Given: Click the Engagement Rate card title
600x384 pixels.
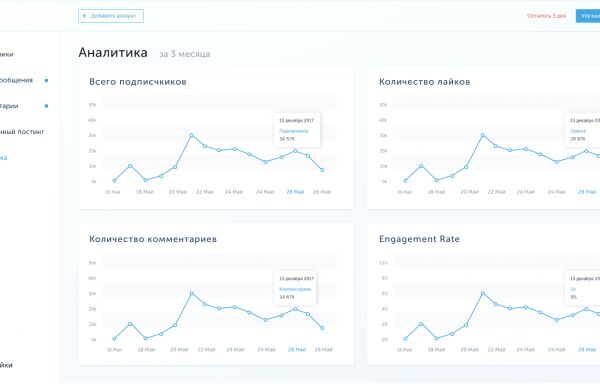Looking at the screenshot, I should pos(419,239).
